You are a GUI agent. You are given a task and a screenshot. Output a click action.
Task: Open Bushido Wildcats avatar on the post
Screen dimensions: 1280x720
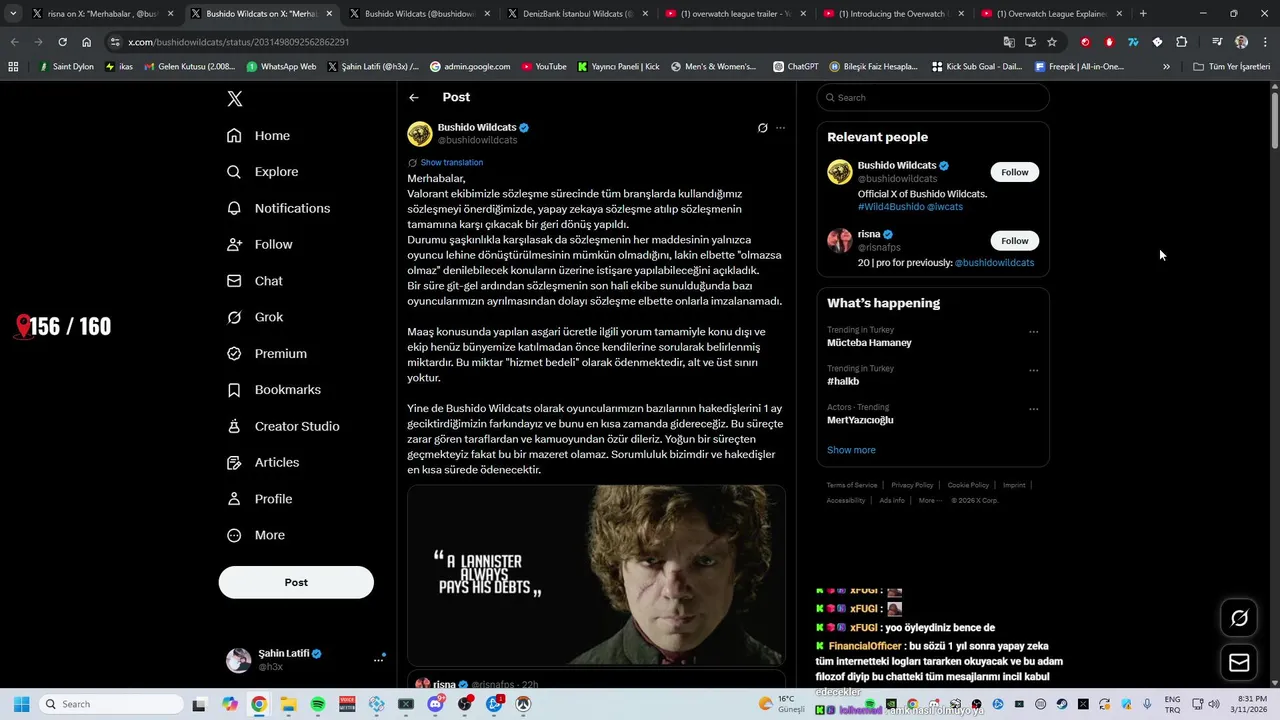(x=420, y=134)
